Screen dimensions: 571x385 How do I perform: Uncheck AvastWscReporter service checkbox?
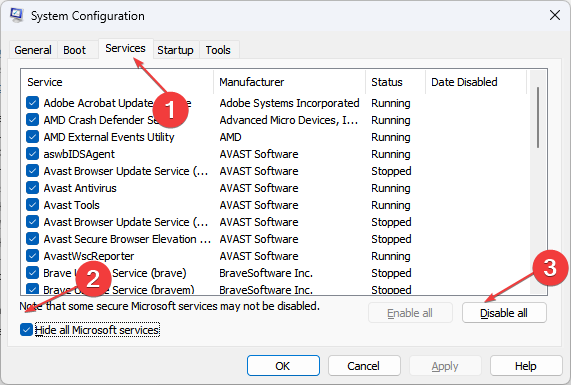[32, 256]
